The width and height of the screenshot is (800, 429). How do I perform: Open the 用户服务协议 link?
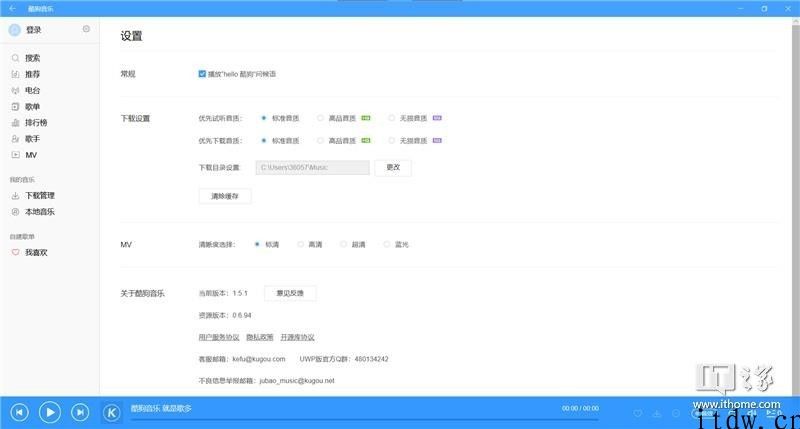219,338
